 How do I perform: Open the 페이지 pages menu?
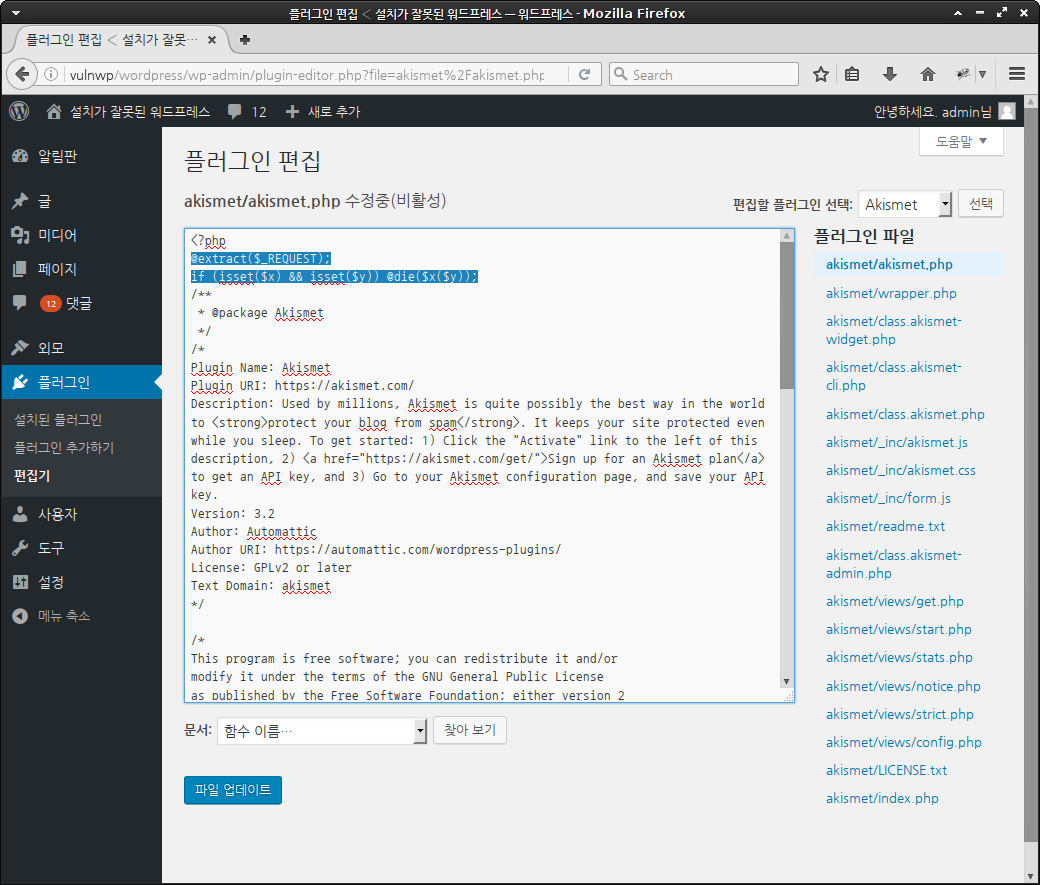pos(81,269)
